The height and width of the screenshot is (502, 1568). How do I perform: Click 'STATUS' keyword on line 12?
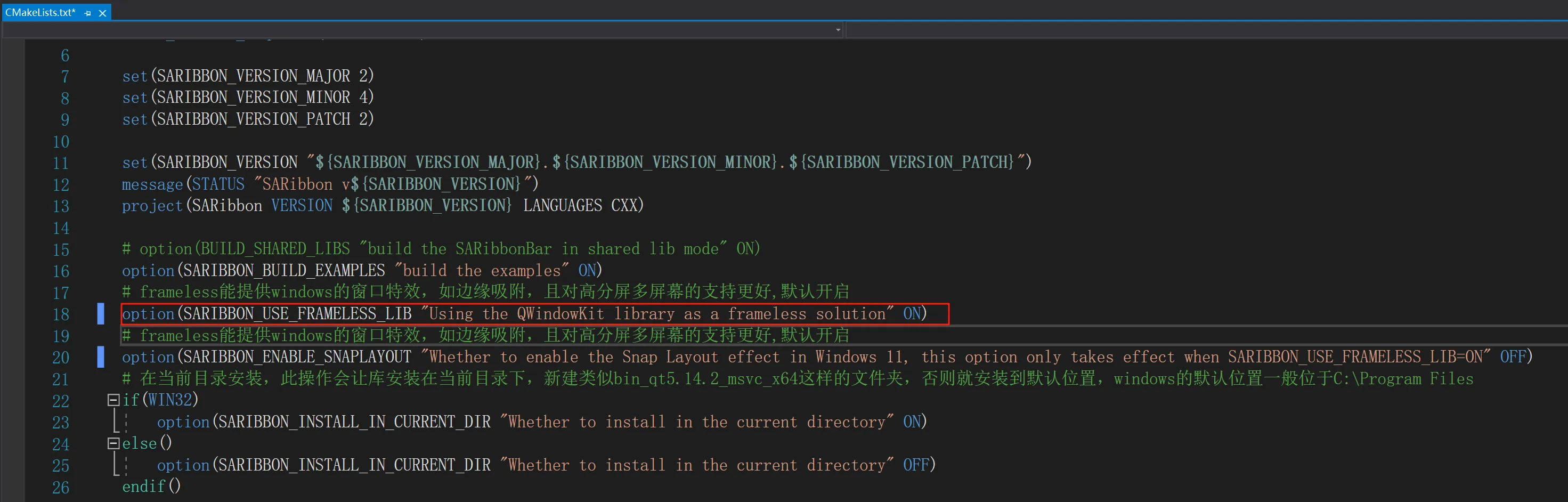[218, 184]
